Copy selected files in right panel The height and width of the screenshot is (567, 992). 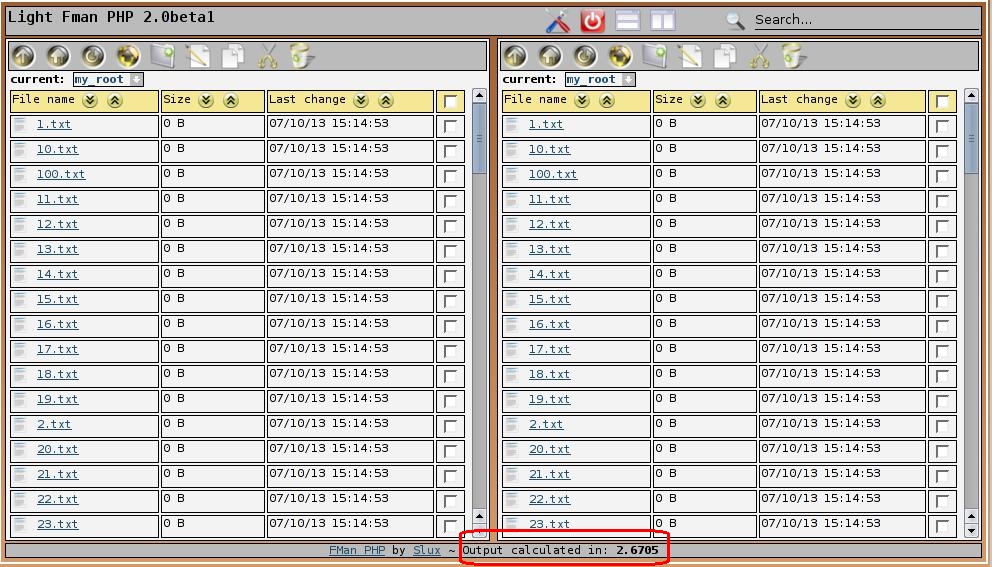point(725,56)
